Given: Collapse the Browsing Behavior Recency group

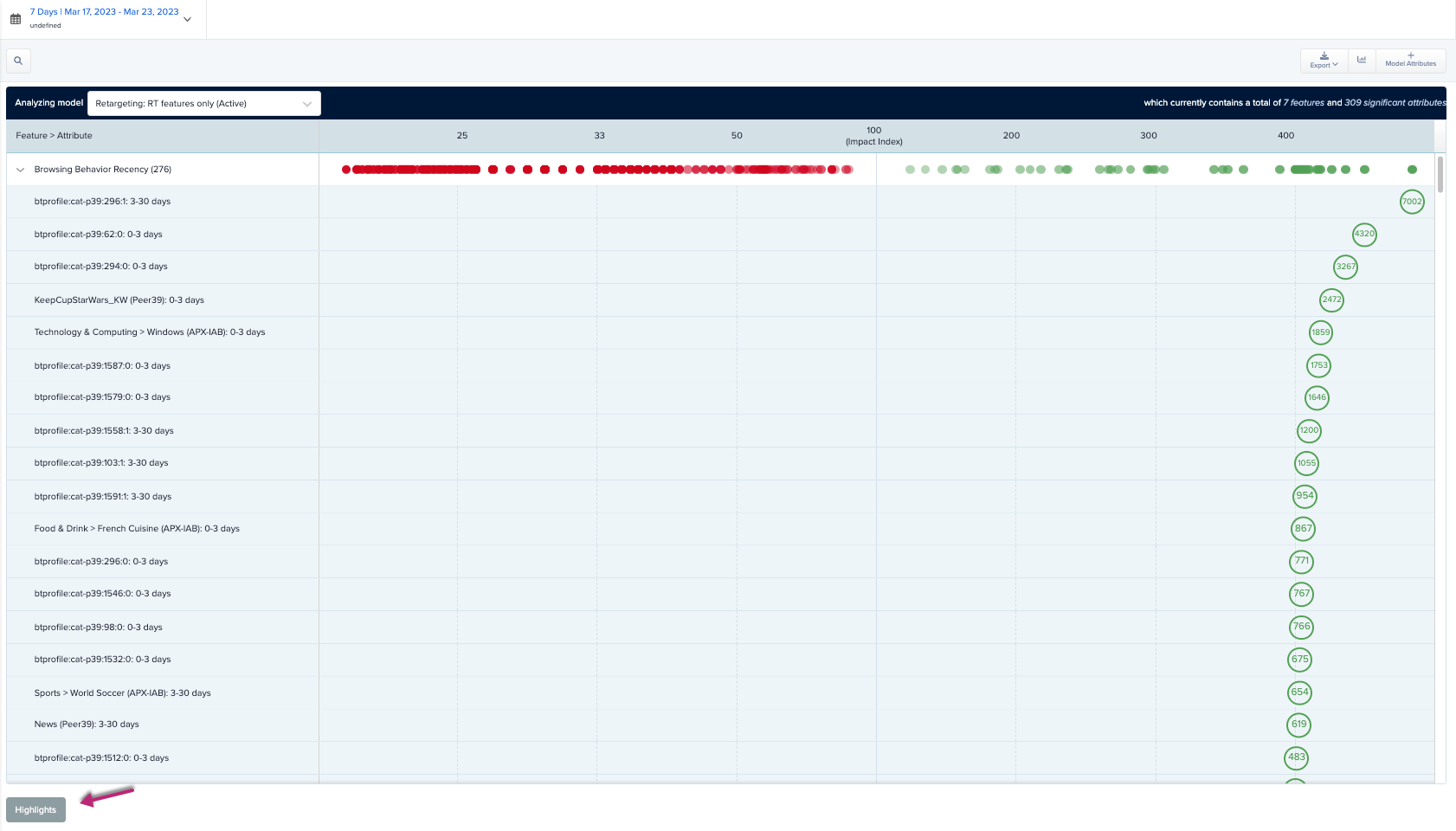Looking at the screenshot, I should 21,170.
